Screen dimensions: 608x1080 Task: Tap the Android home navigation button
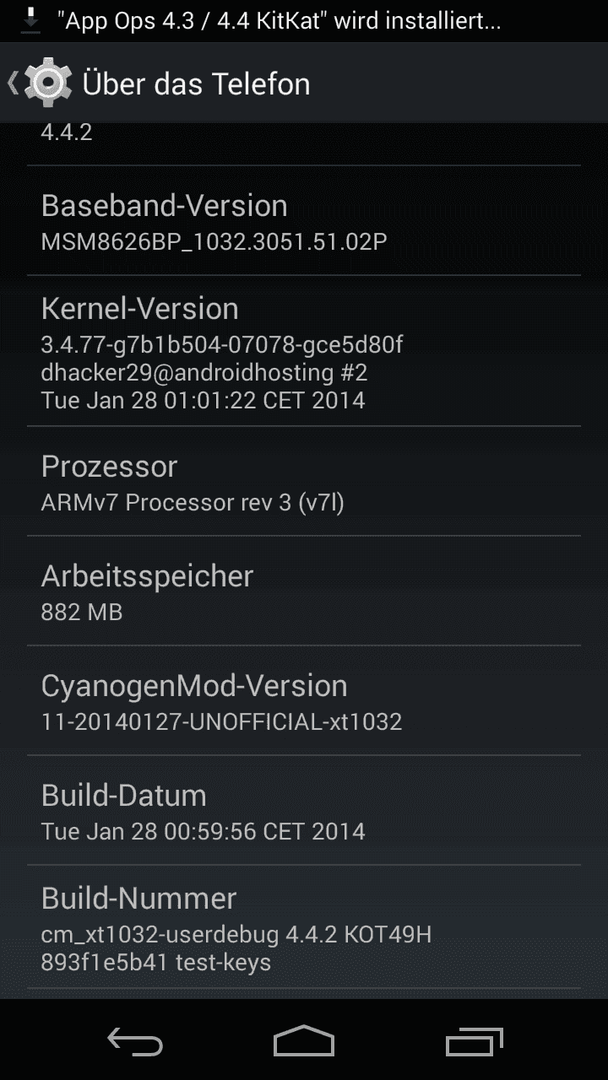(304, 1041)
